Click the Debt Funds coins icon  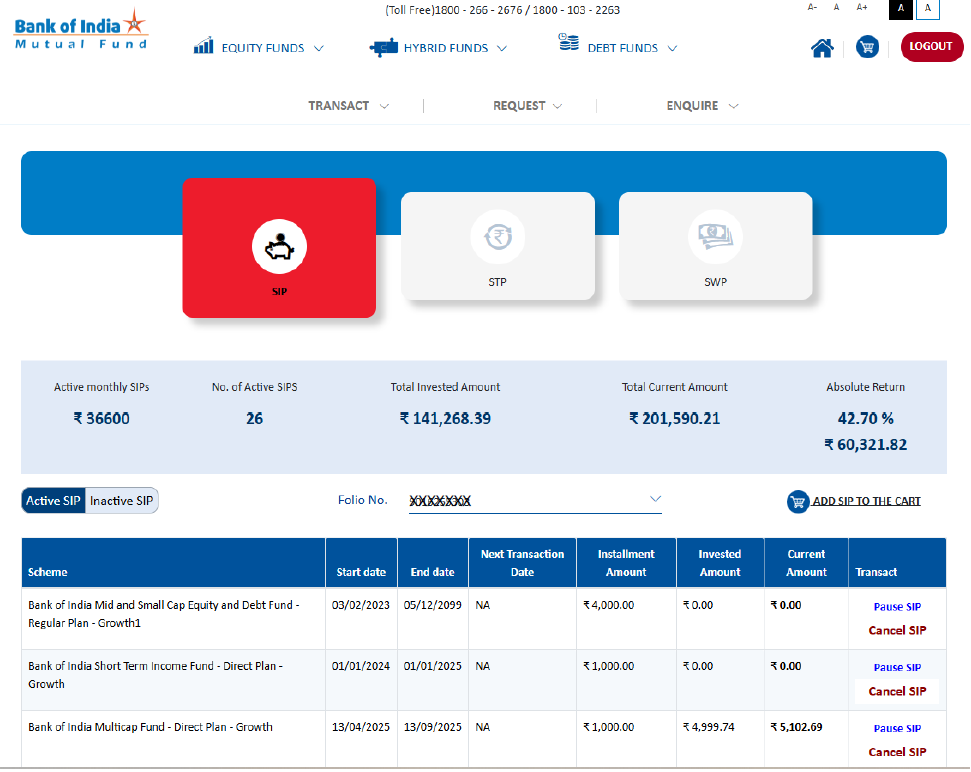(568, 42)
